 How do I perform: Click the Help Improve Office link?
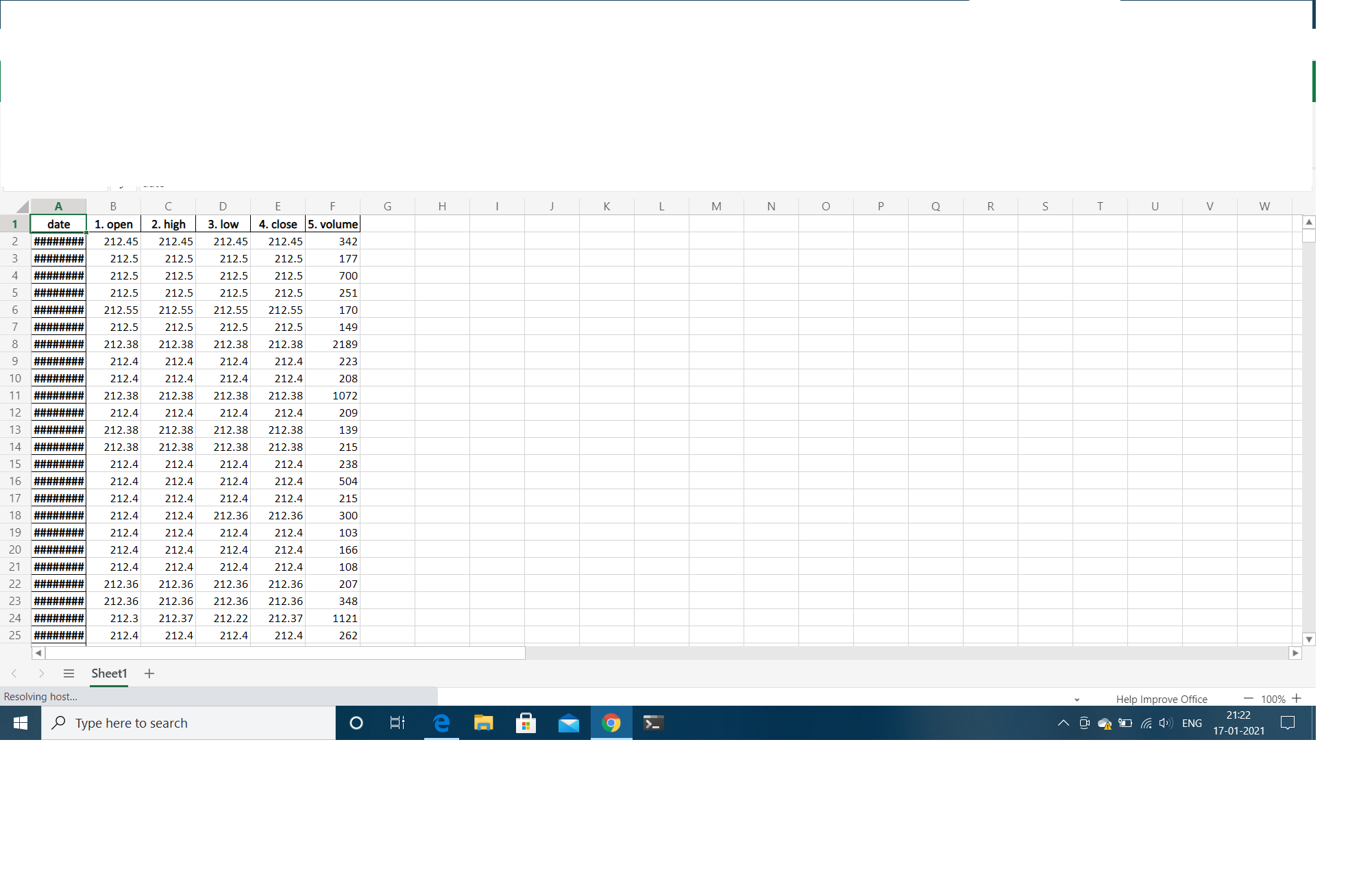tap(1161, 699)
